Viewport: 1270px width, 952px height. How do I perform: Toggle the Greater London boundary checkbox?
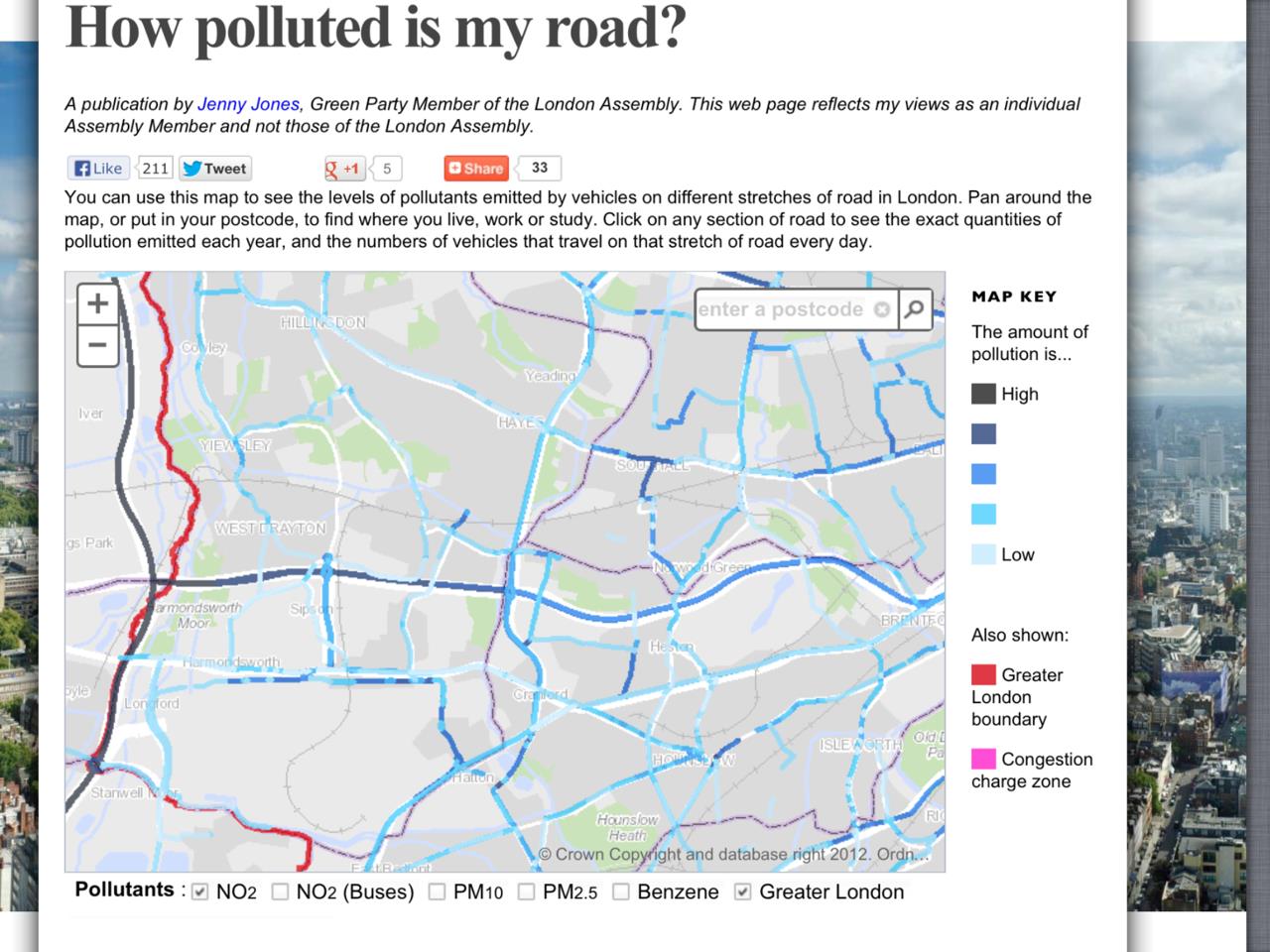(742, 892)
